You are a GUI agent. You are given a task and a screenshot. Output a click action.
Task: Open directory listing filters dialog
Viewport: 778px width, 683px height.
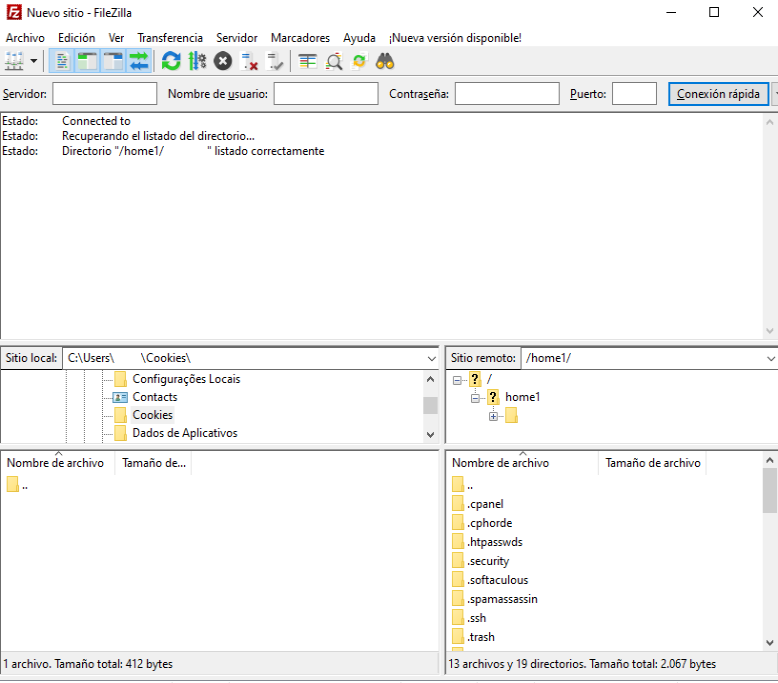coord(308,62)
